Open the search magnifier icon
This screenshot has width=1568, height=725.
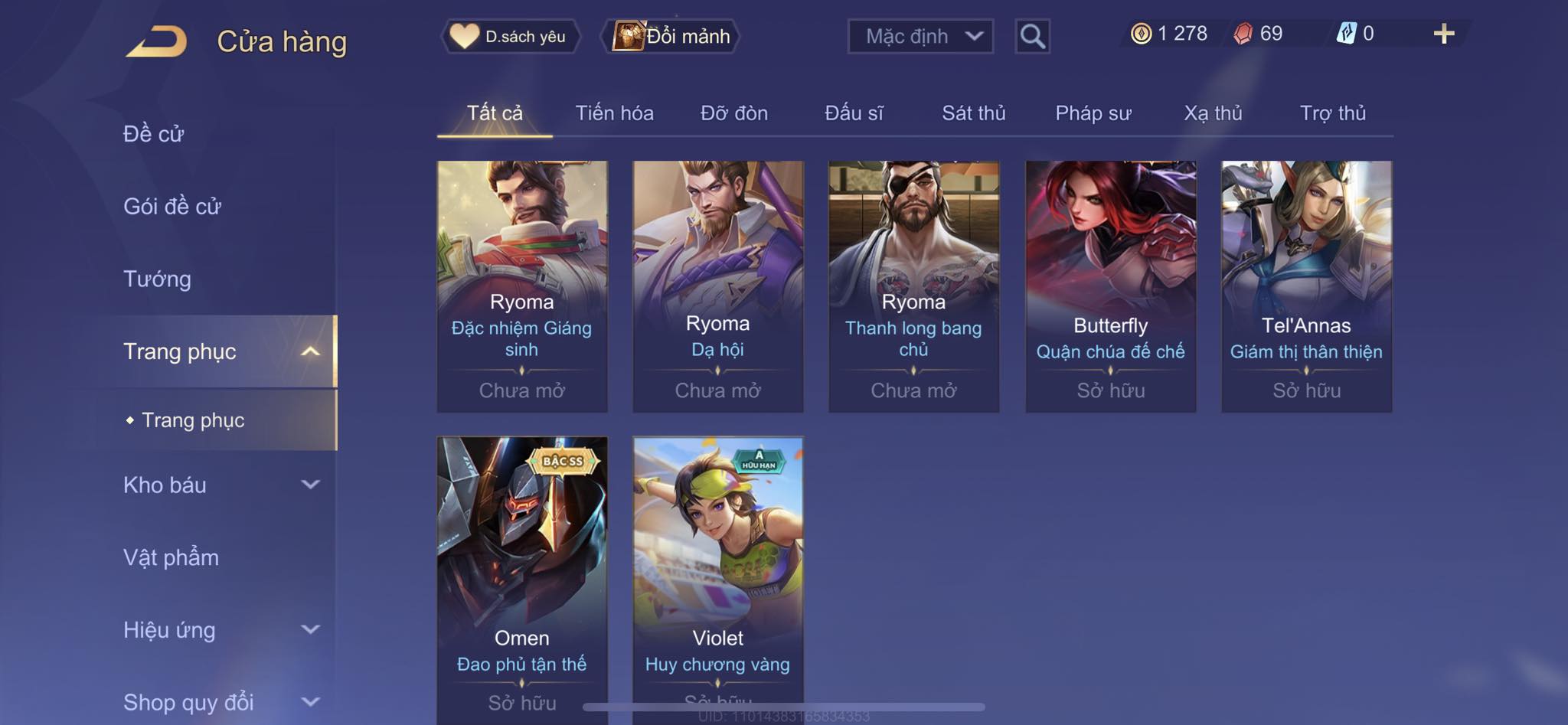(1032, 36)
